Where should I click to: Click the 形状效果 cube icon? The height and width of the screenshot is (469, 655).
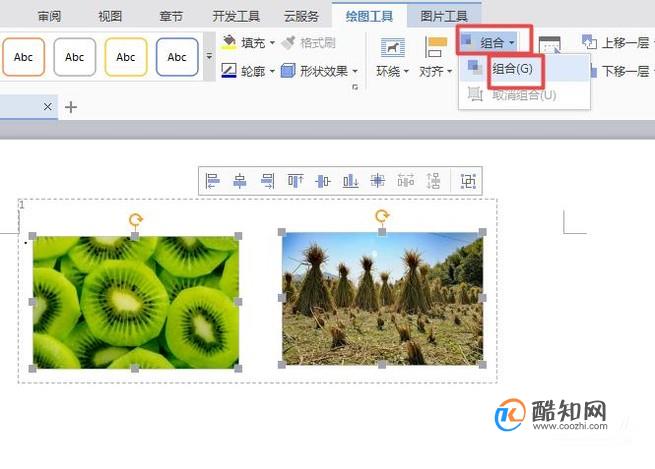pos(288,71)
